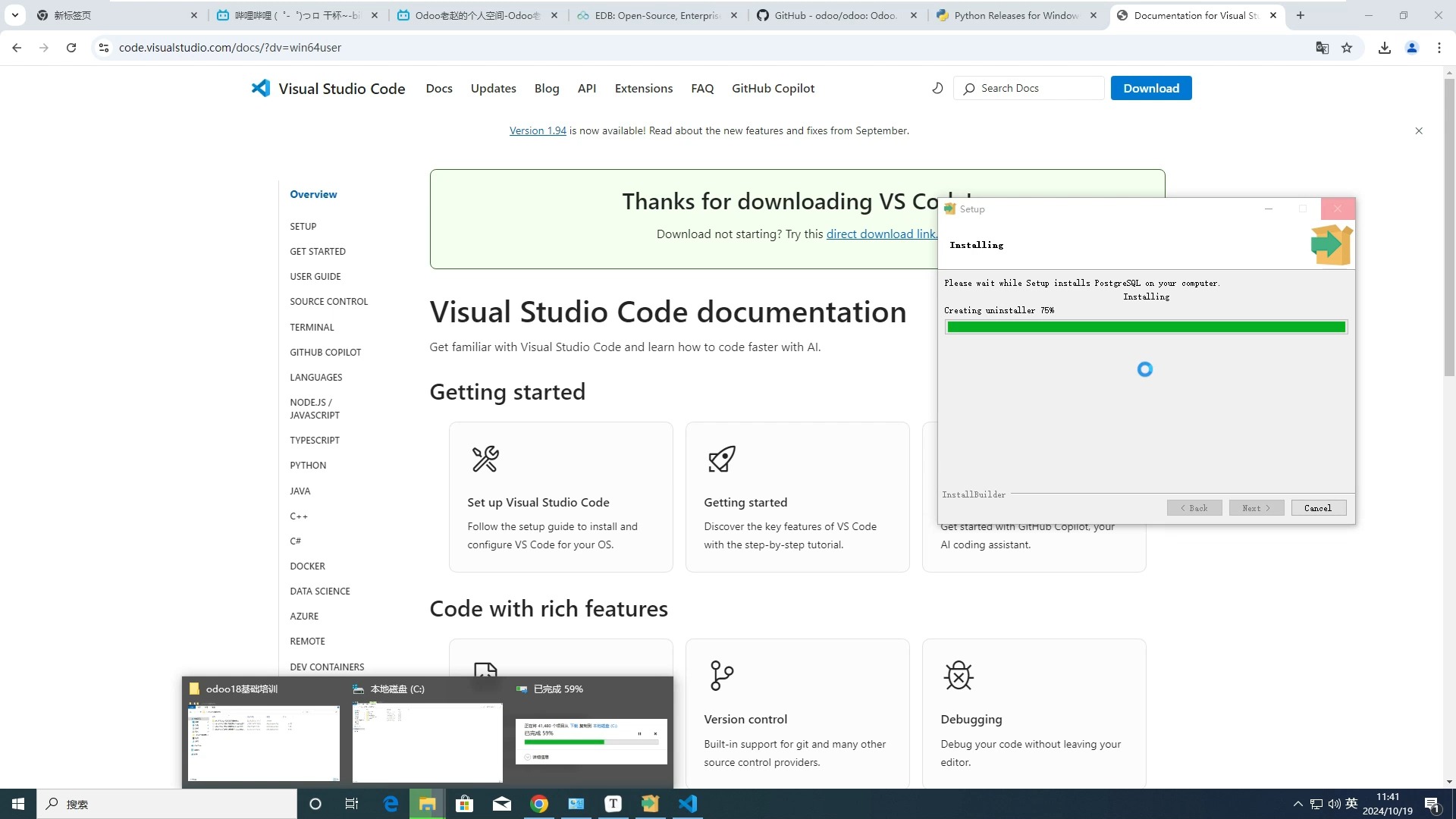Click the browser address bar URL
This screenshot has width=1456, height=819.
tap(230, 48)
